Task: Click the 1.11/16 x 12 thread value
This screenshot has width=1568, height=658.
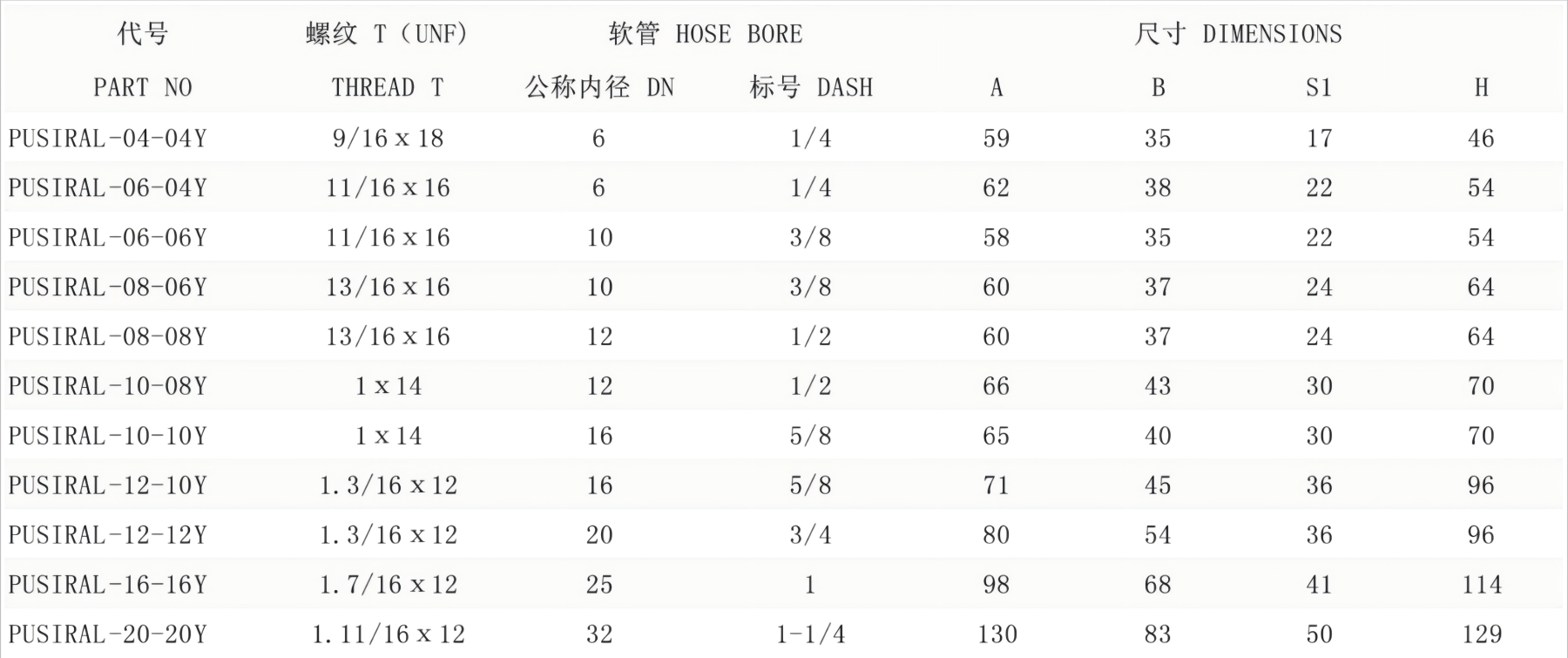Action: pos(388,634)
